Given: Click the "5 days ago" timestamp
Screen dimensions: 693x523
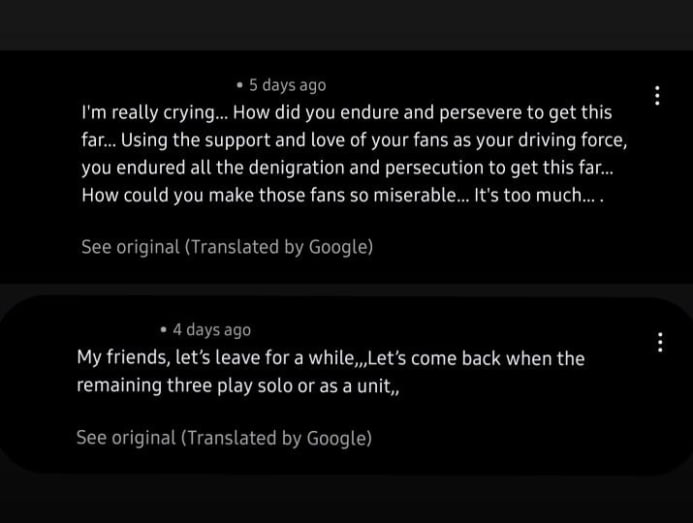Looking at the screenshot, I should [287, 85].
